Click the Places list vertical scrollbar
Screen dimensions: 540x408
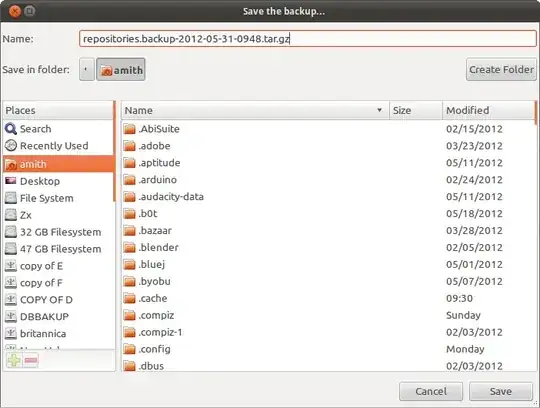(114, 151)
